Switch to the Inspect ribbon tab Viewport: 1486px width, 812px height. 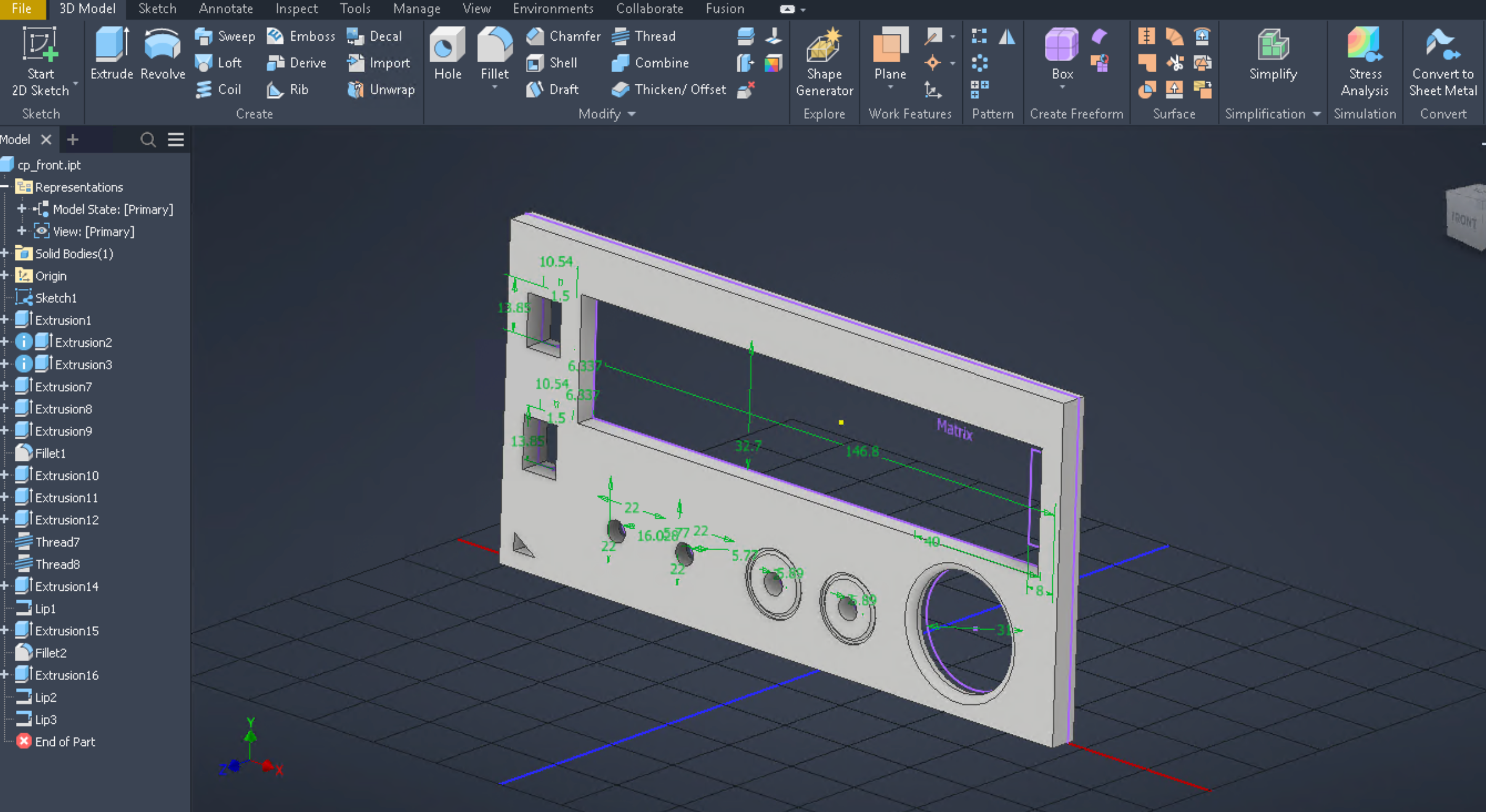(x=296, y=9)
